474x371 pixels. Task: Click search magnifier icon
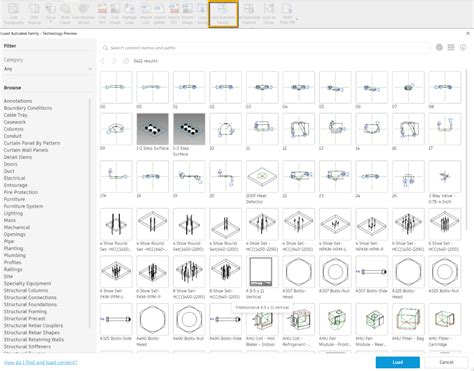tap(105, 48)
